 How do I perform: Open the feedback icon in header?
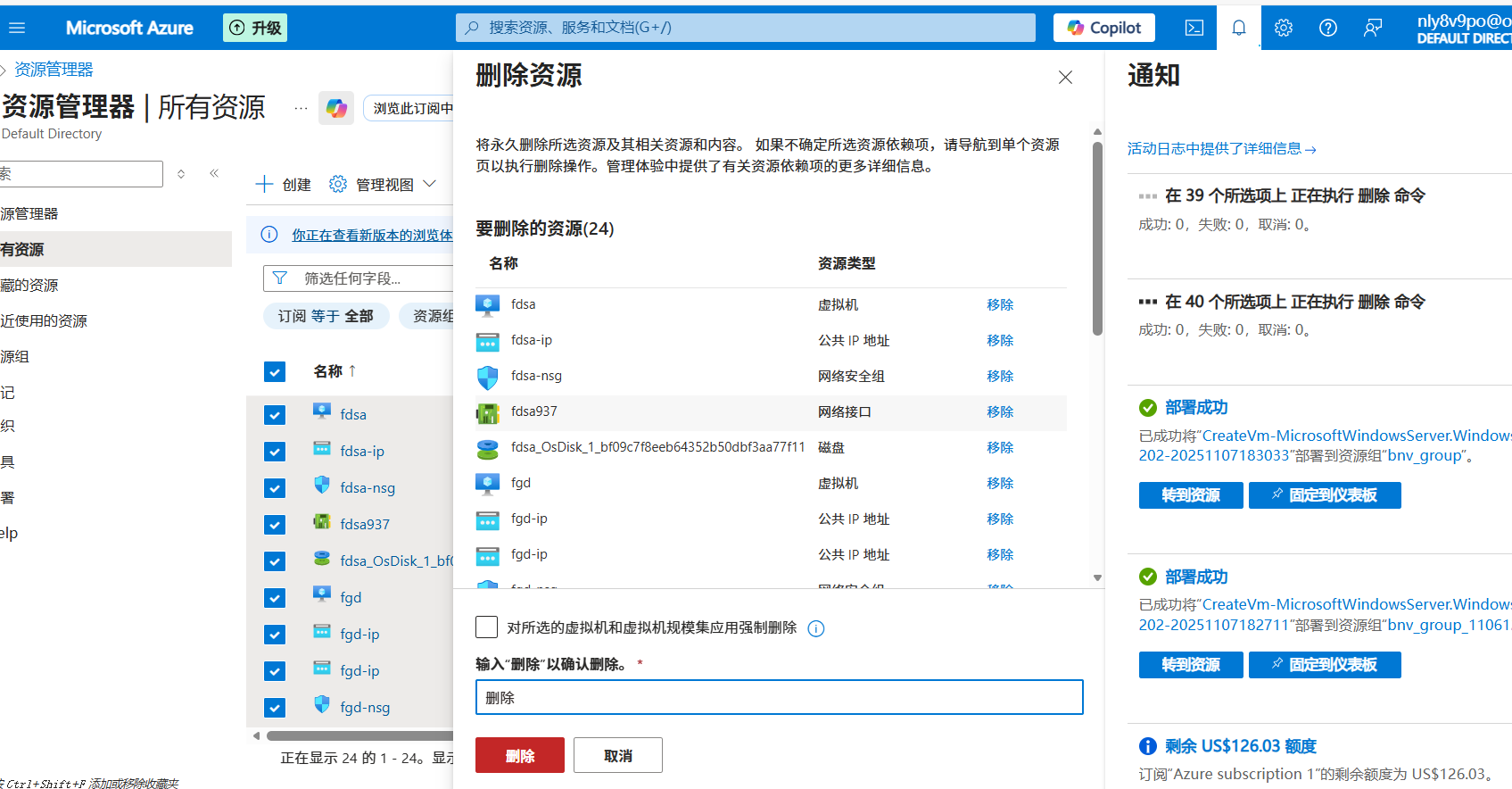(1372, 28)
